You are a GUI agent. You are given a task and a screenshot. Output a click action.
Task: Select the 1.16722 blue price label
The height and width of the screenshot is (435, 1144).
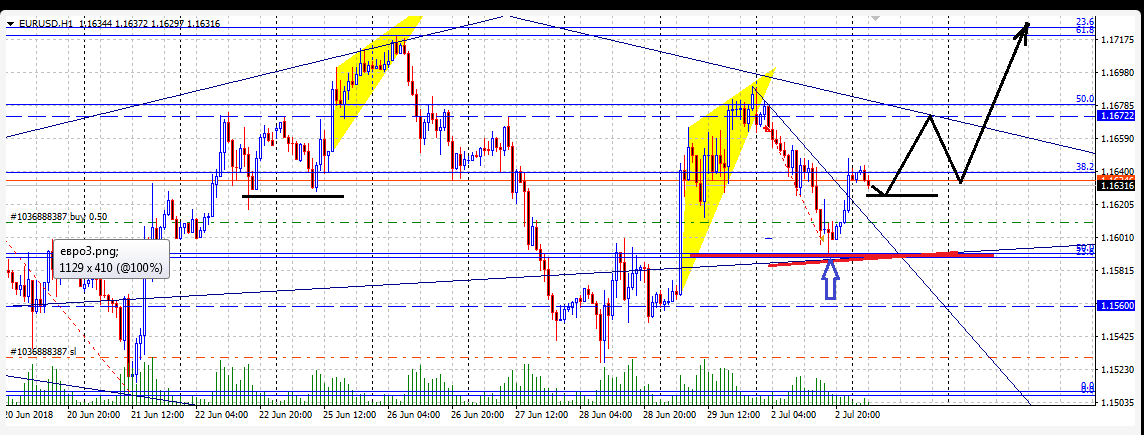click(x=1116, y=117)
